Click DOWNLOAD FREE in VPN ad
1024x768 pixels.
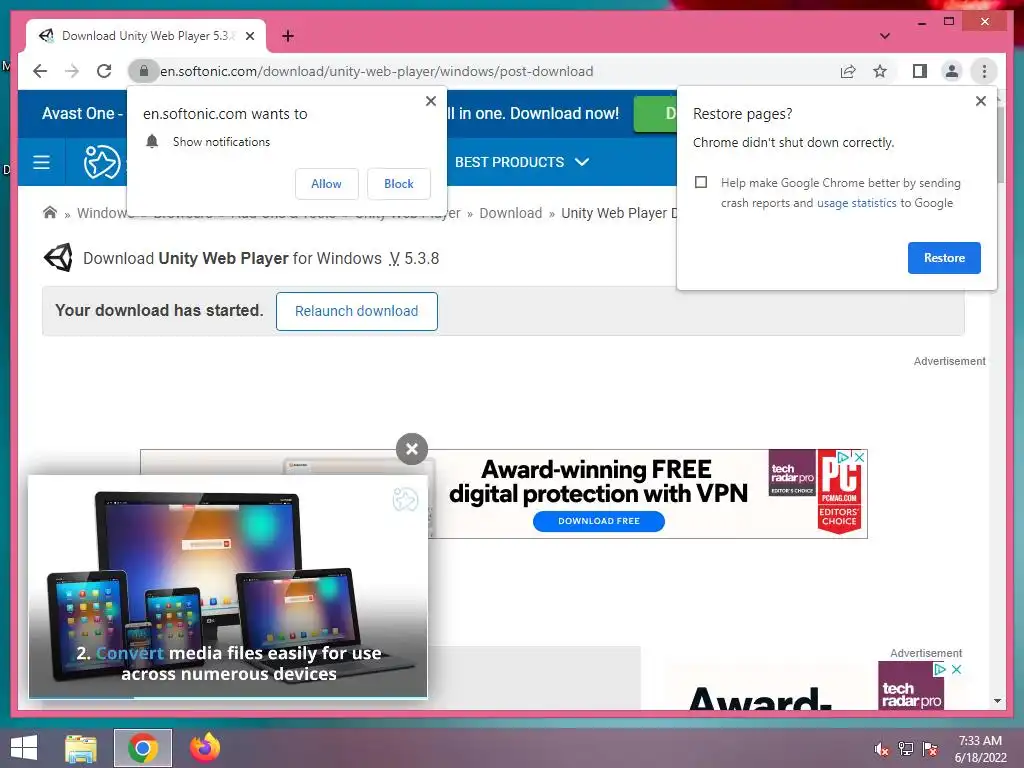[599, 521]
